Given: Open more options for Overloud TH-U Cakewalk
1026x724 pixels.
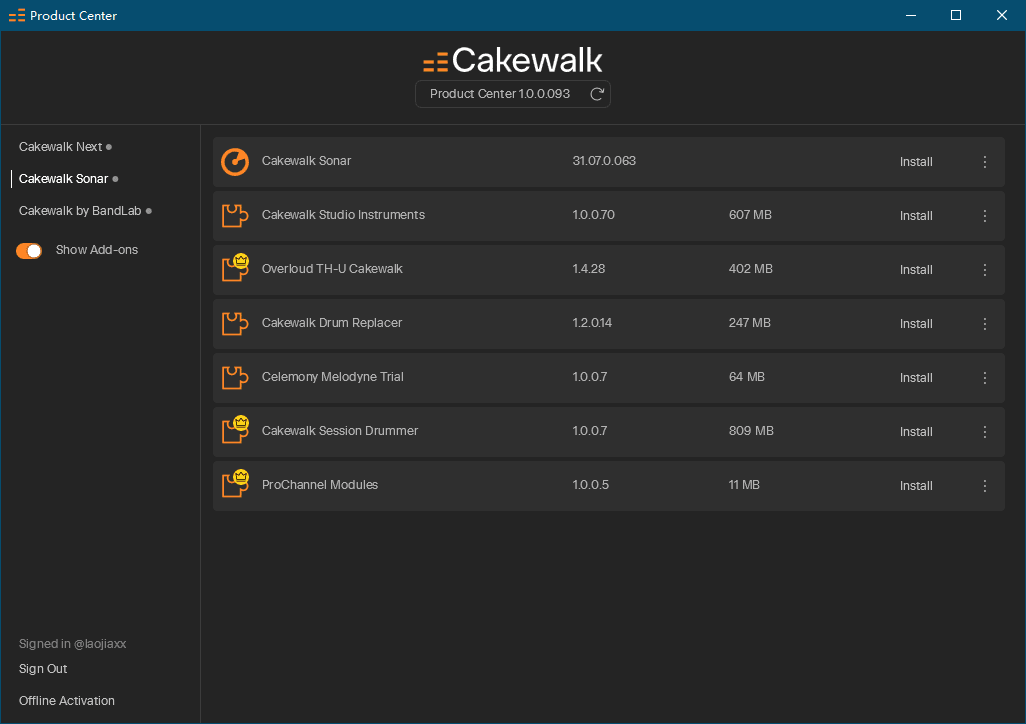Looking at the screenshot, I should coord(985,270).
